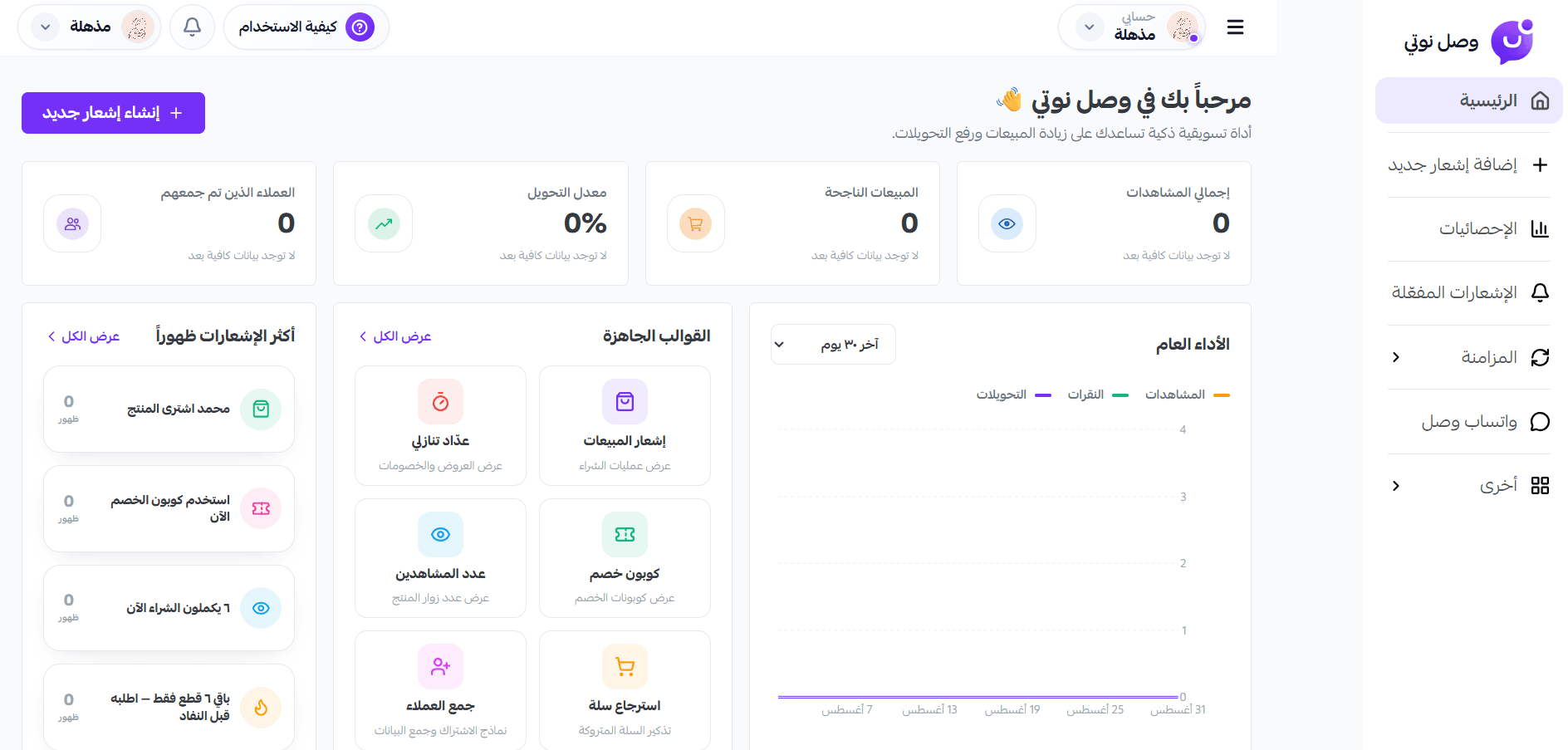
Task: Select the كوبون خصم template card
Action: [x=625, y=558]
